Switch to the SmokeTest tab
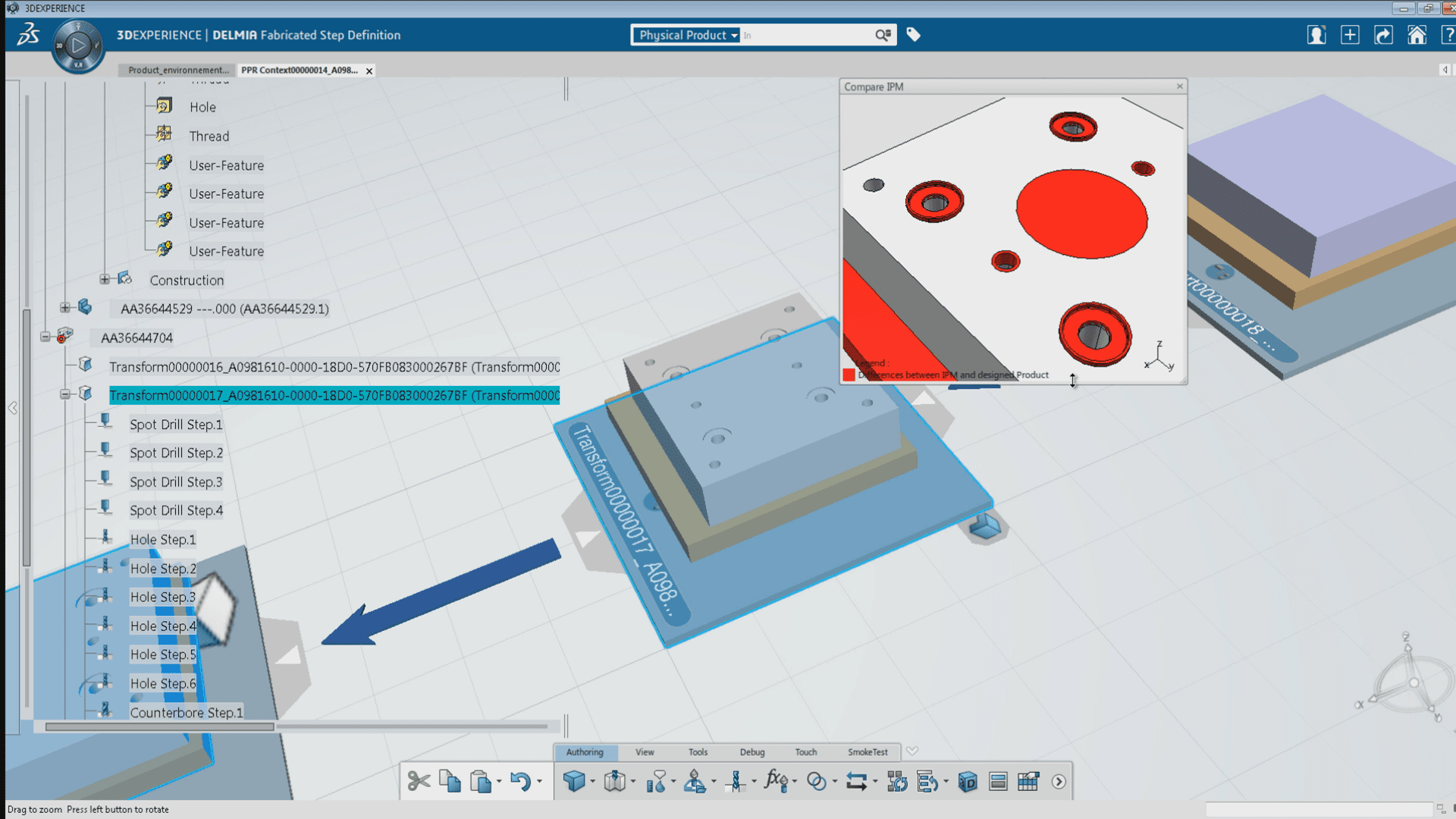 click(x=868, y=752)
